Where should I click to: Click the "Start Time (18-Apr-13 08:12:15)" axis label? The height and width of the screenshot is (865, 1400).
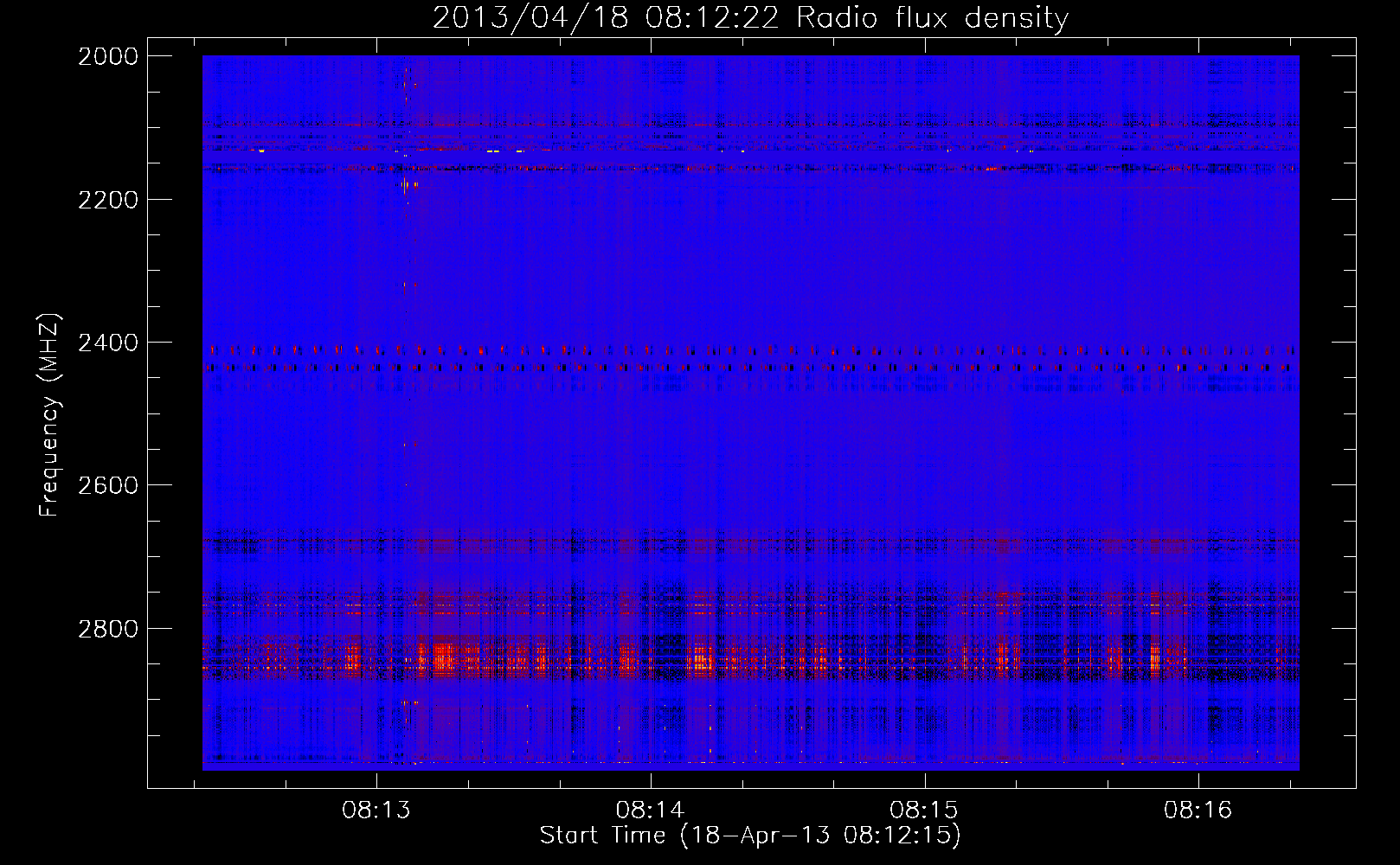[x=750, y=836]
